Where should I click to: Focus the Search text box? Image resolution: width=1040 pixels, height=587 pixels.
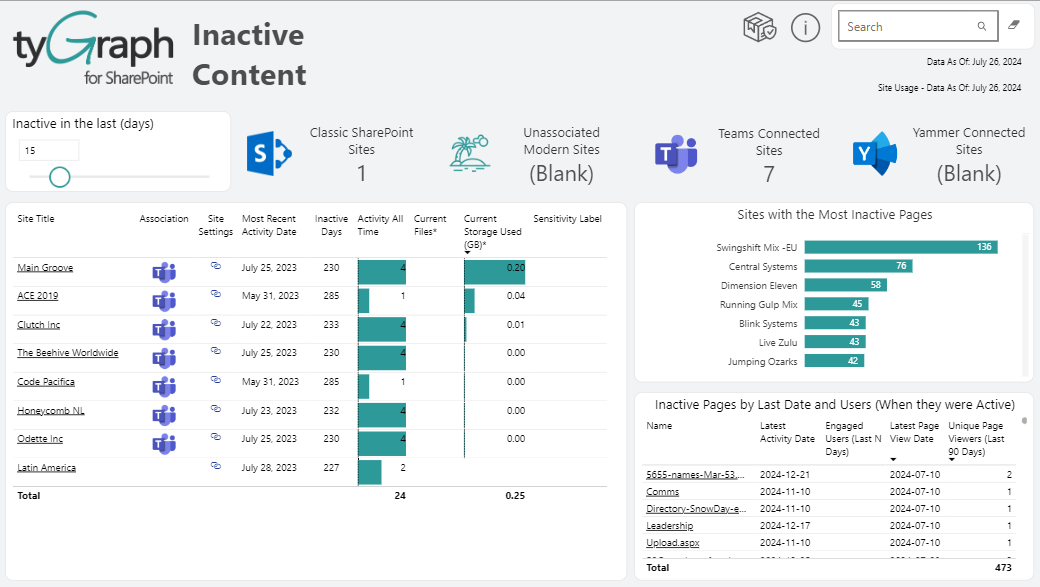tap(905, 27)
